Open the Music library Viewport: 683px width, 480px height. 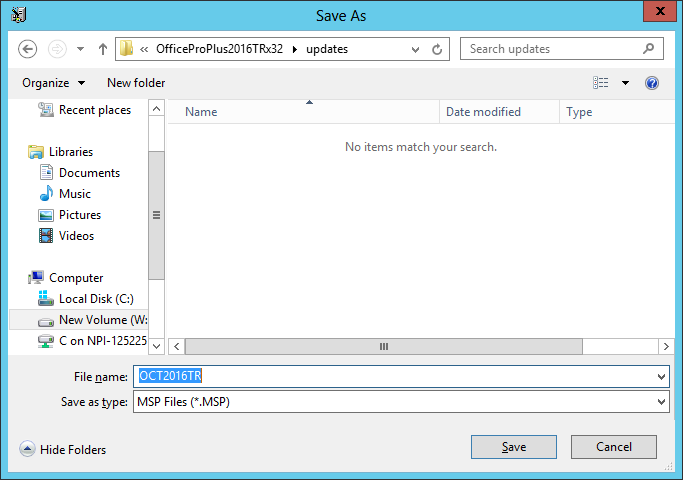[75, 193]
